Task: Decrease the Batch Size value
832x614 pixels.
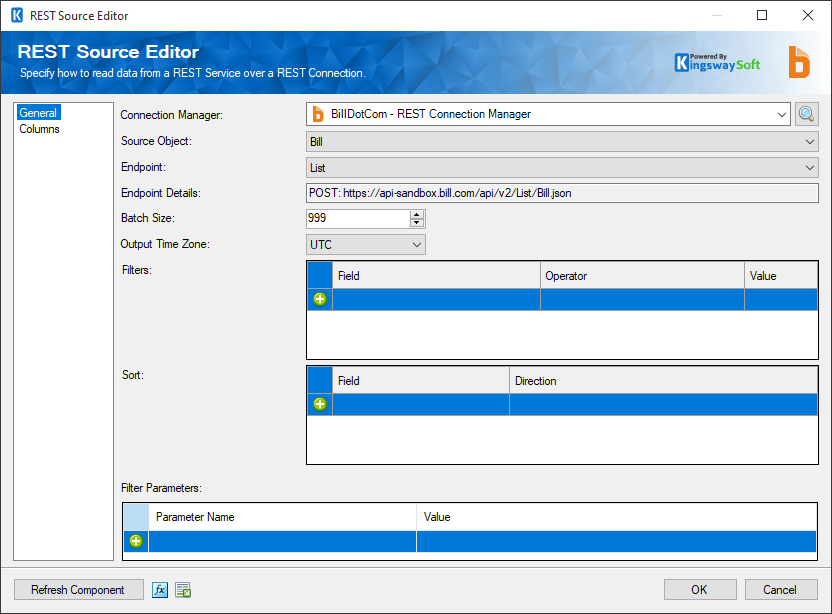Action: (x=417, y=223)
